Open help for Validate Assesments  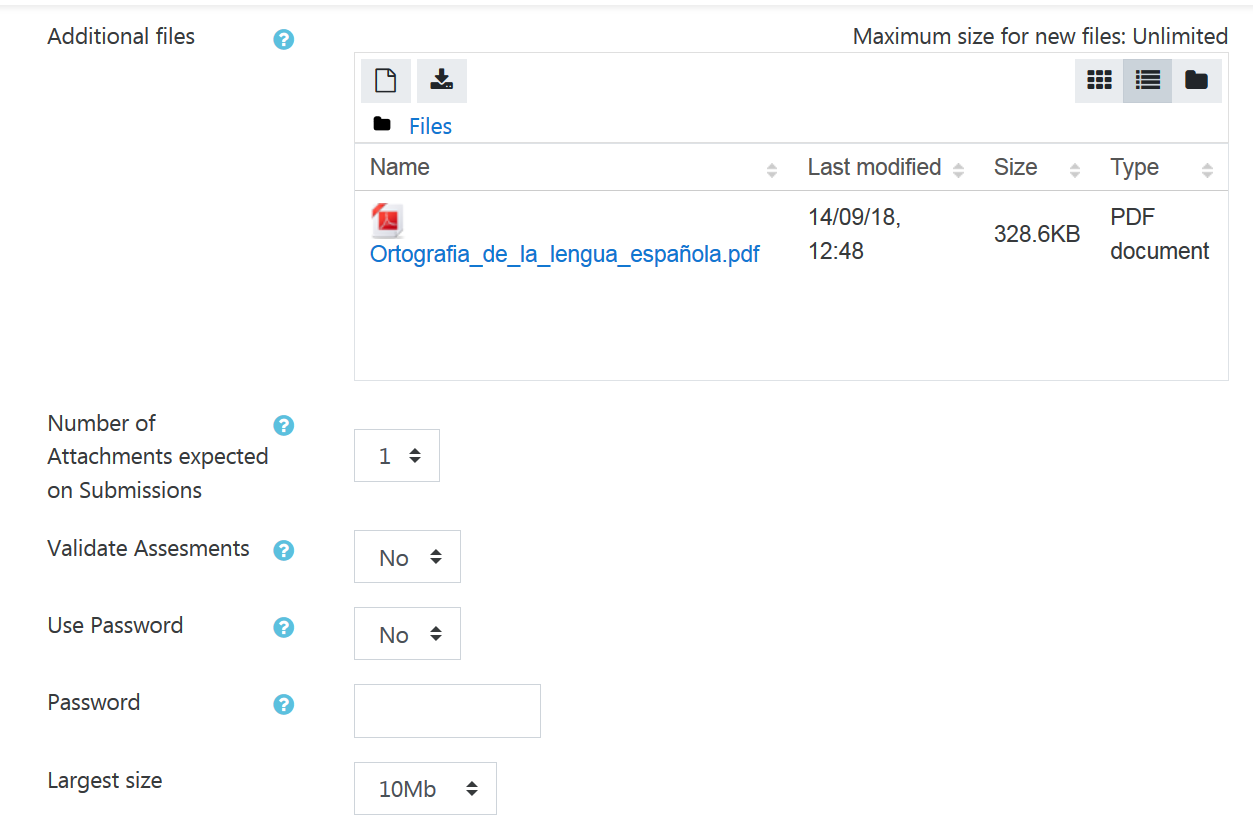(284, 550)
